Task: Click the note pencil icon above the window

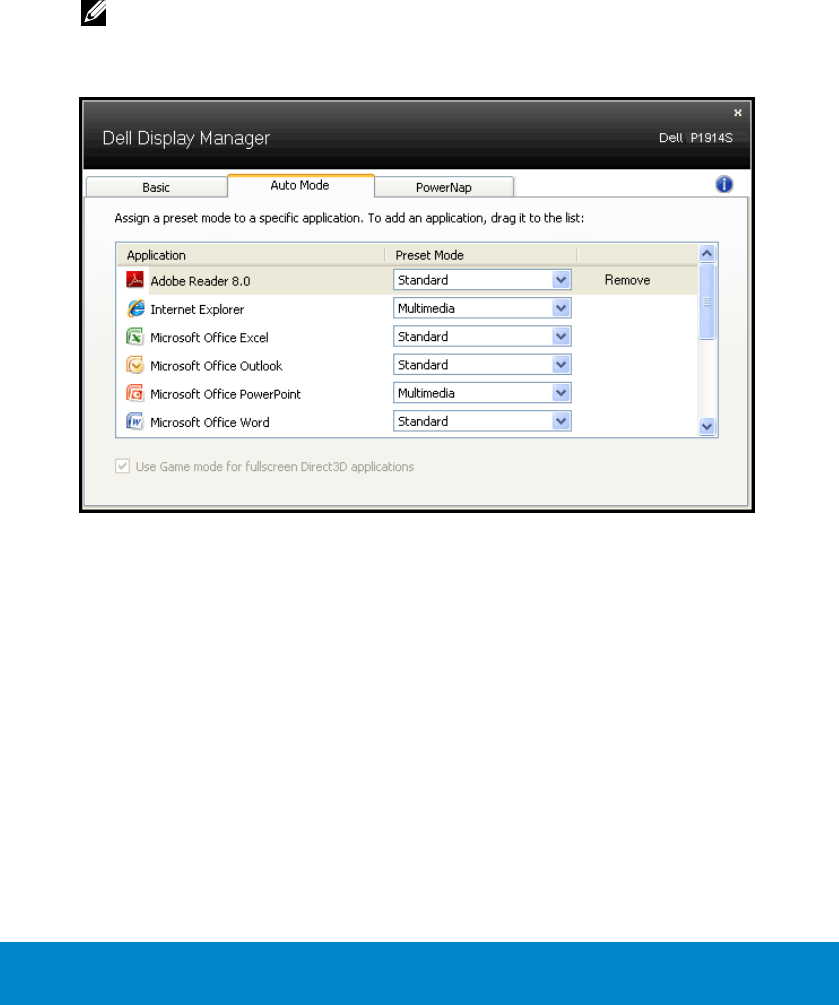Action: click(x=94, y=12)
